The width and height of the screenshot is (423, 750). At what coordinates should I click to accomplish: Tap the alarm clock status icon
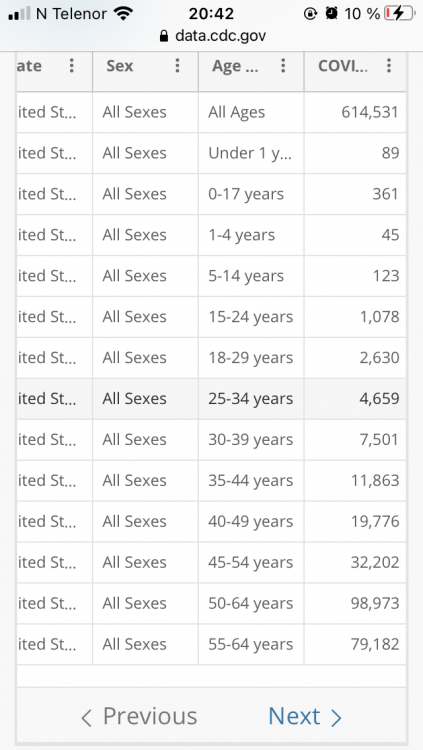[x=331, y=14]
